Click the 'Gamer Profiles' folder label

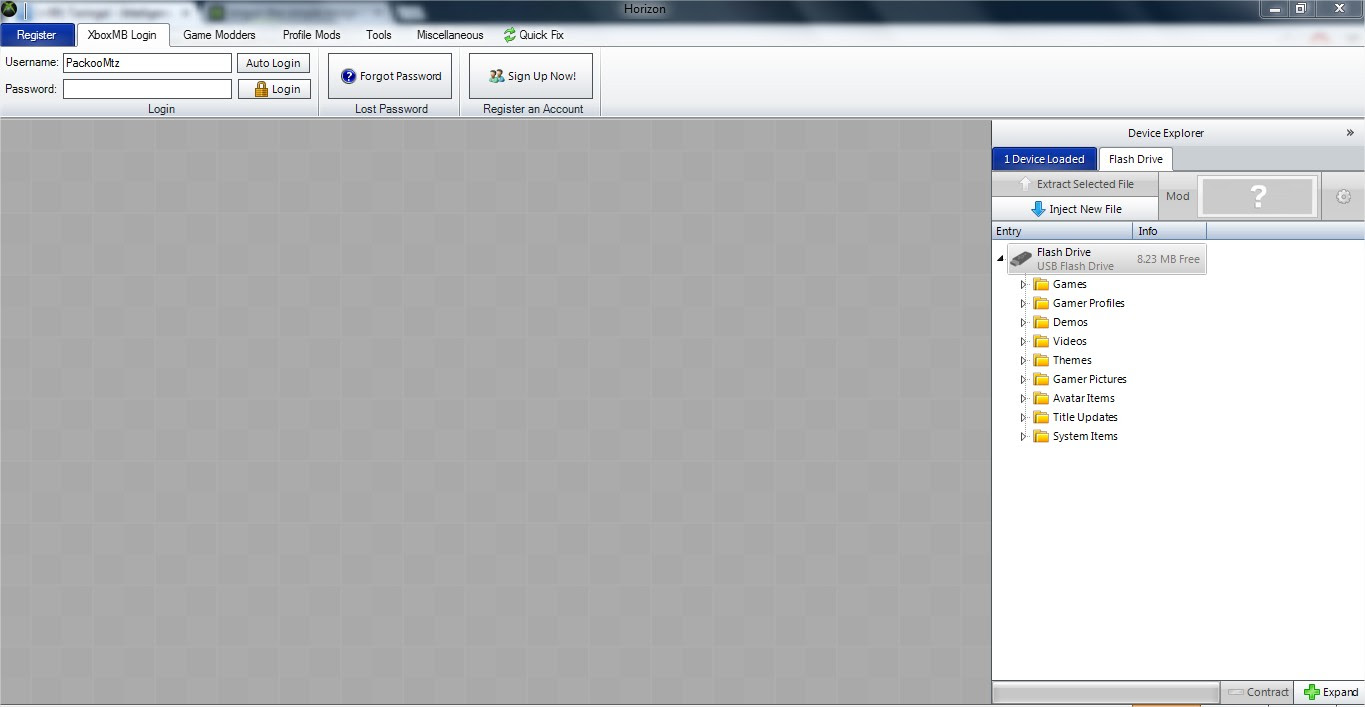(1089, 304)
